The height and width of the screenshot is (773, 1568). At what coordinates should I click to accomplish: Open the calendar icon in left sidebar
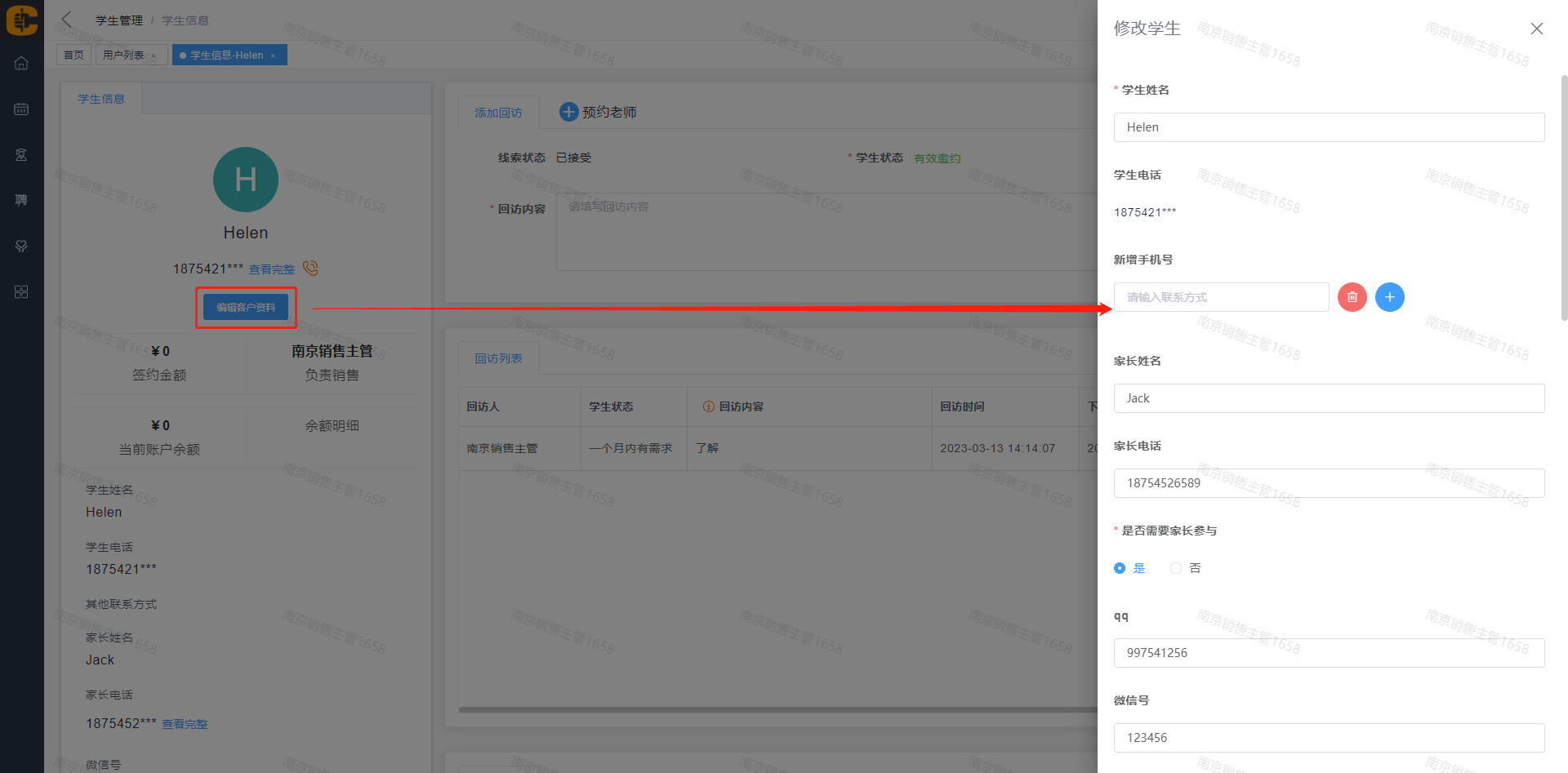click(21, 109)
